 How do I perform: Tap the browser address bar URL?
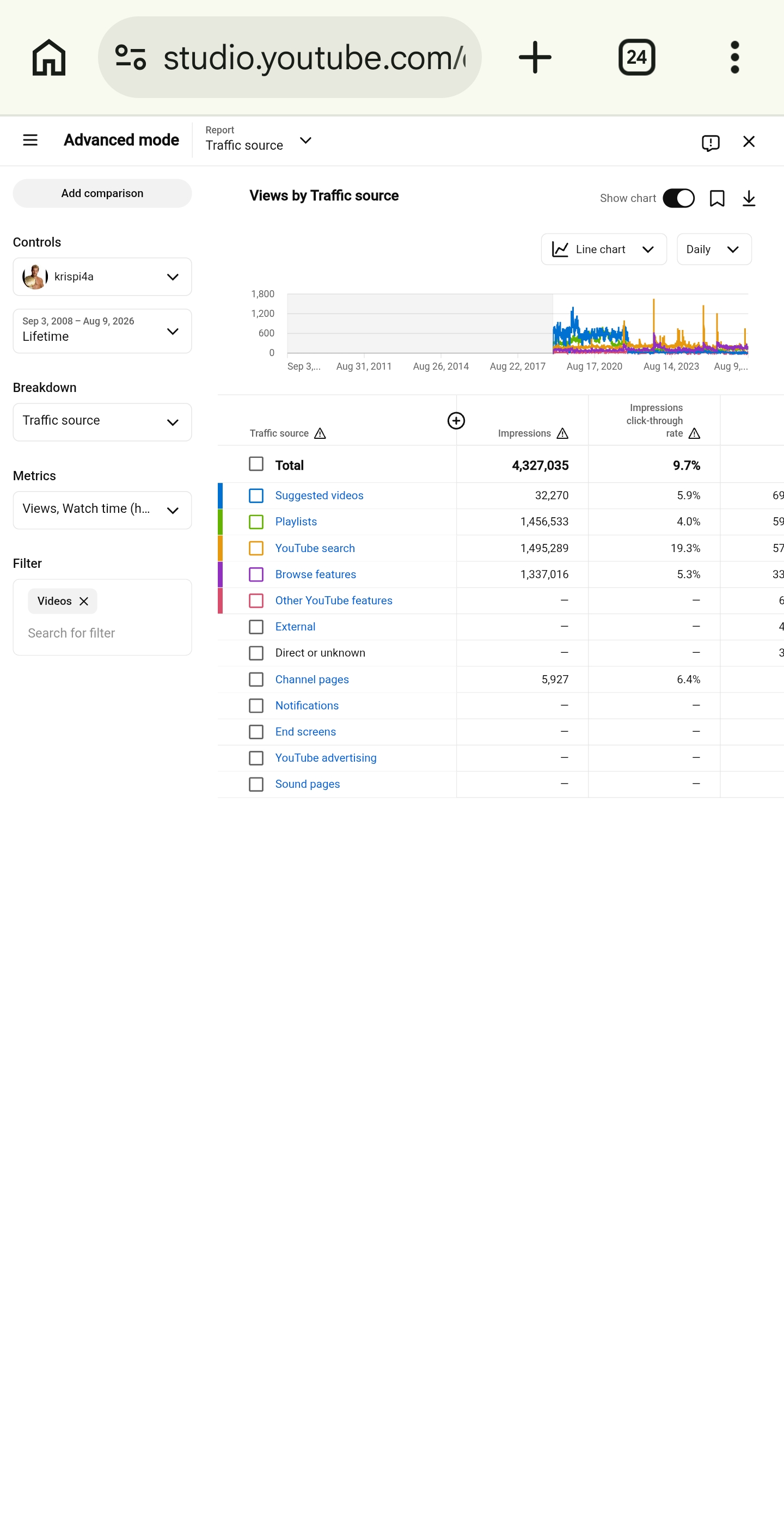(x=314, y=58)
